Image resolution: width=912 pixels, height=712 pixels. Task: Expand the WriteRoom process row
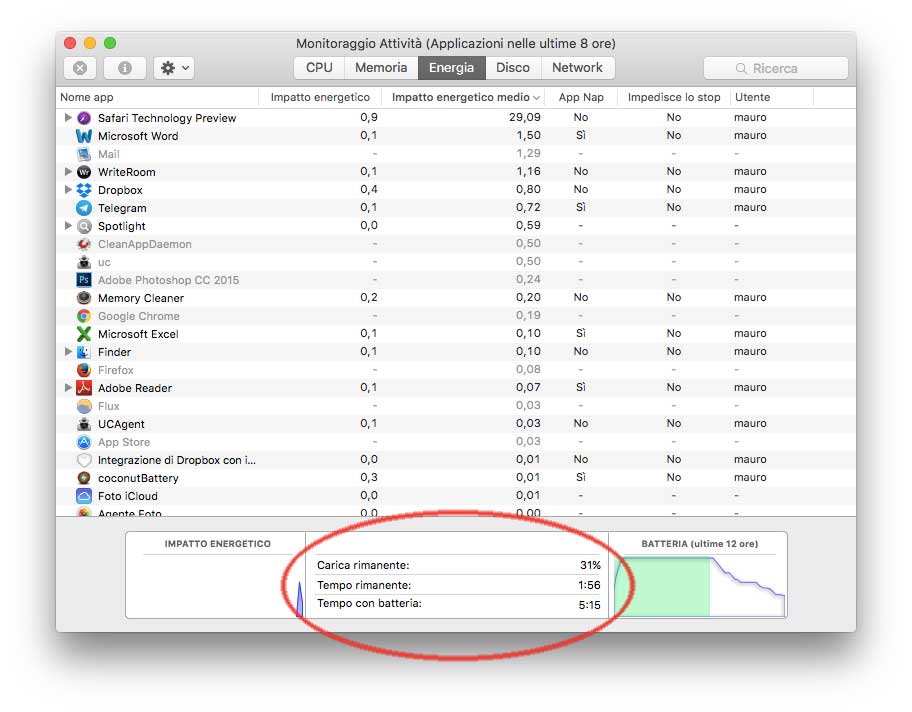(68, 172)
